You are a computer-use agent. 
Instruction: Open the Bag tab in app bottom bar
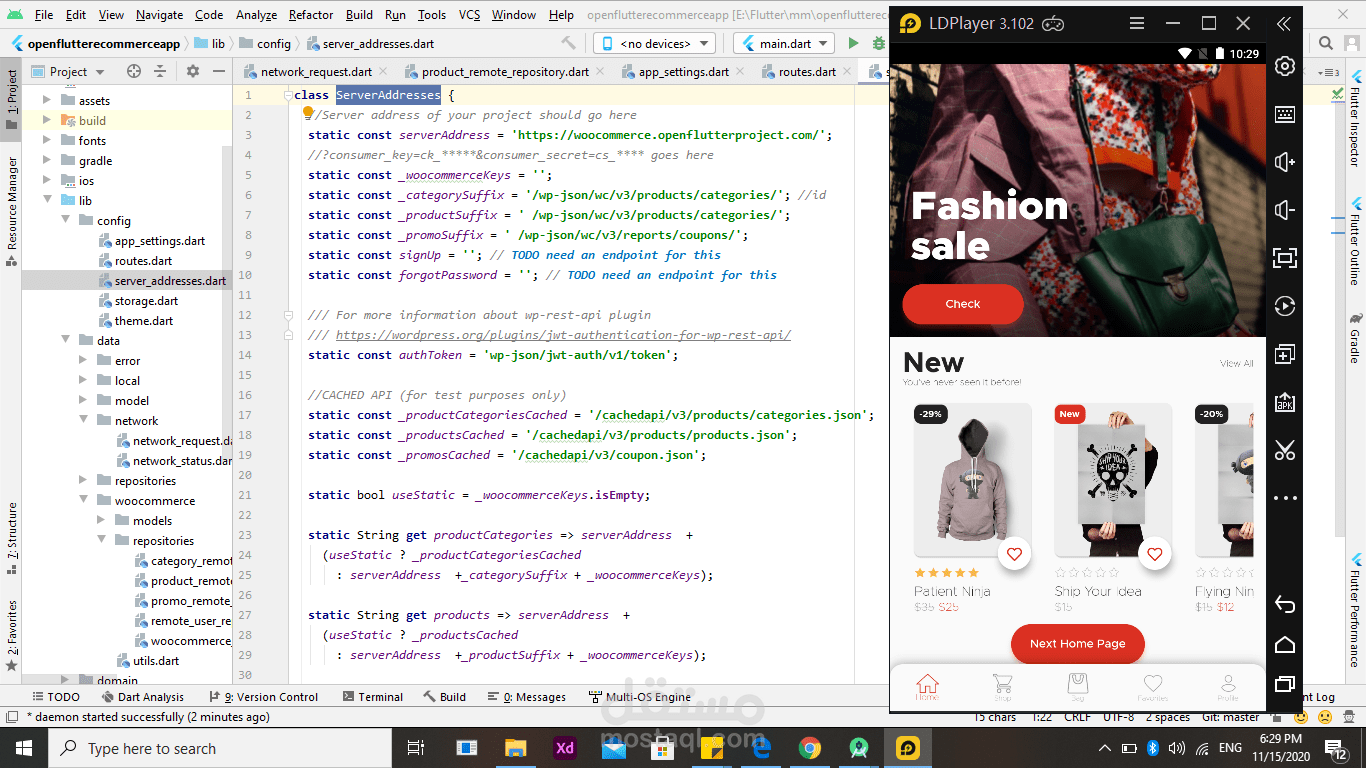(x=1077, y=686)
